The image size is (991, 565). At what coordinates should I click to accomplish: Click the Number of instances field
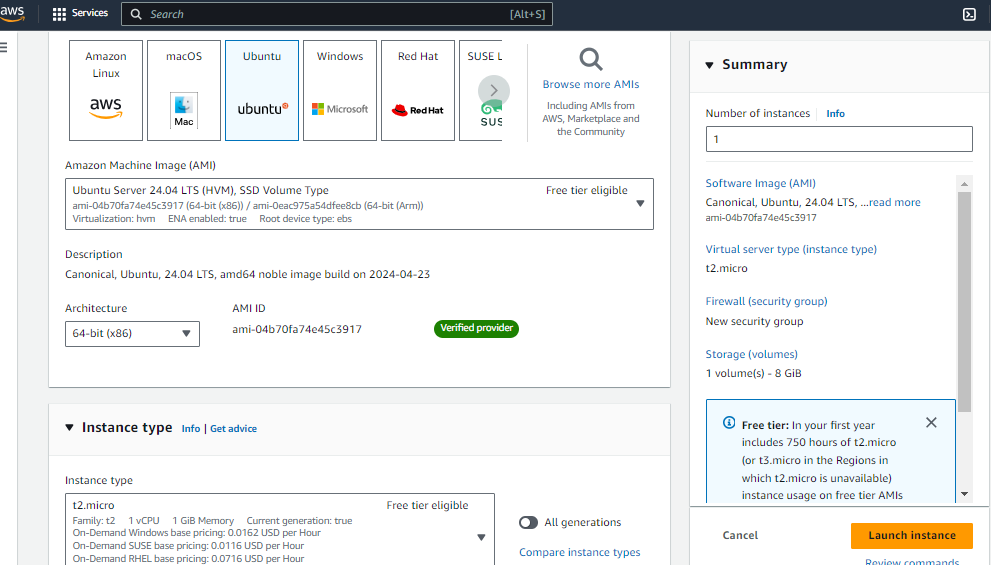839,139
